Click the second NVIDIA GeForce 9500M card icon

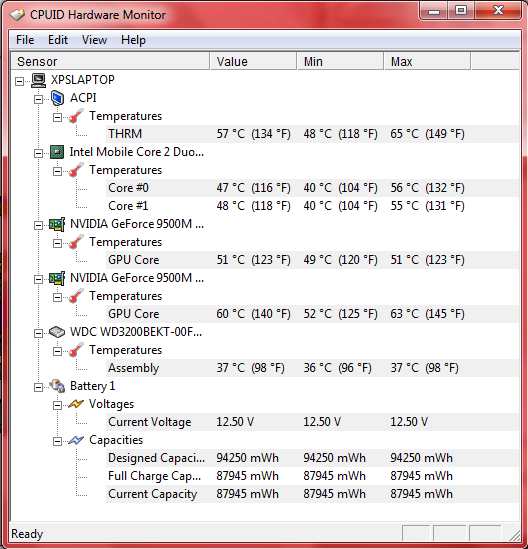(57, 278)
